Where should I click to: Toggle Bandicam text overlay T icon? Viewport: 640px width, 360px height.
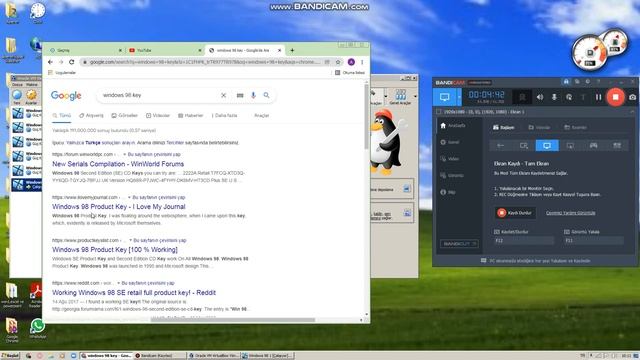click(583, 97)
